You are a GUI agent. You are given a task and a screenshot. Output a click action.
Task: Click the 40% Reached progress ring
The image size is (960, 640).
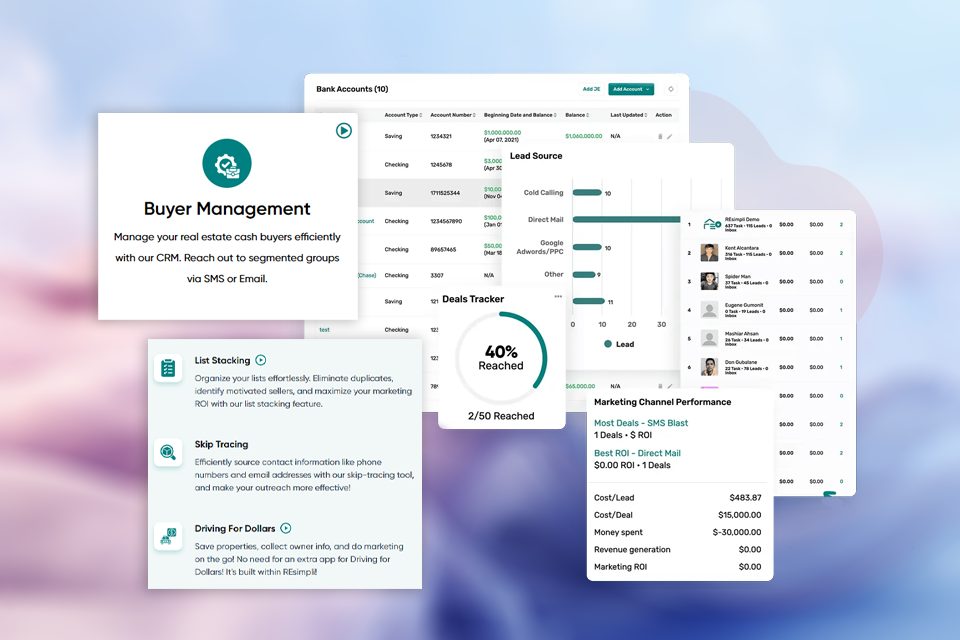coord(501,358)
